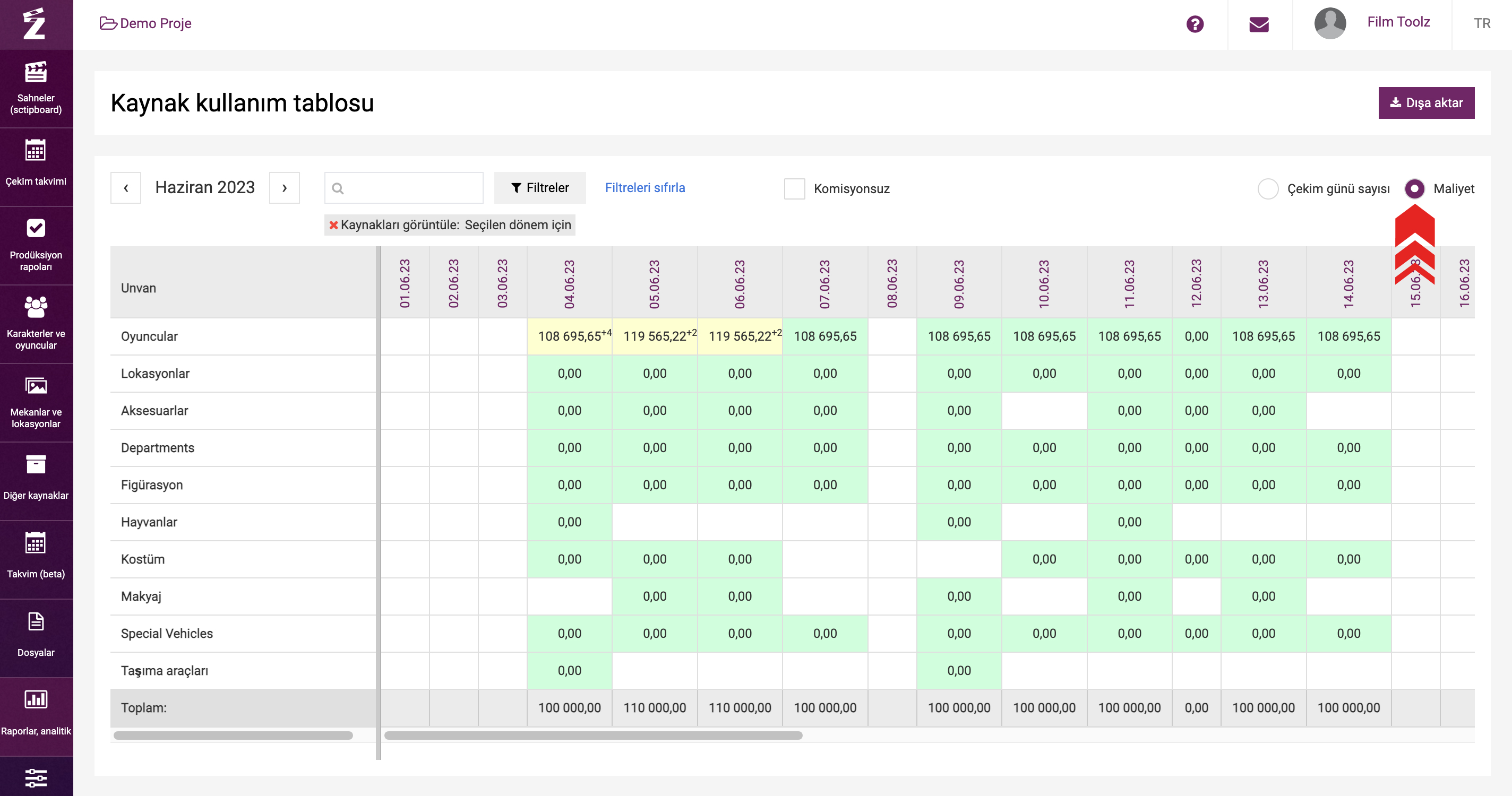Open Prodüksiyon raporları in sidebar
Screen dimensions: 1512x796
(36, 245)
